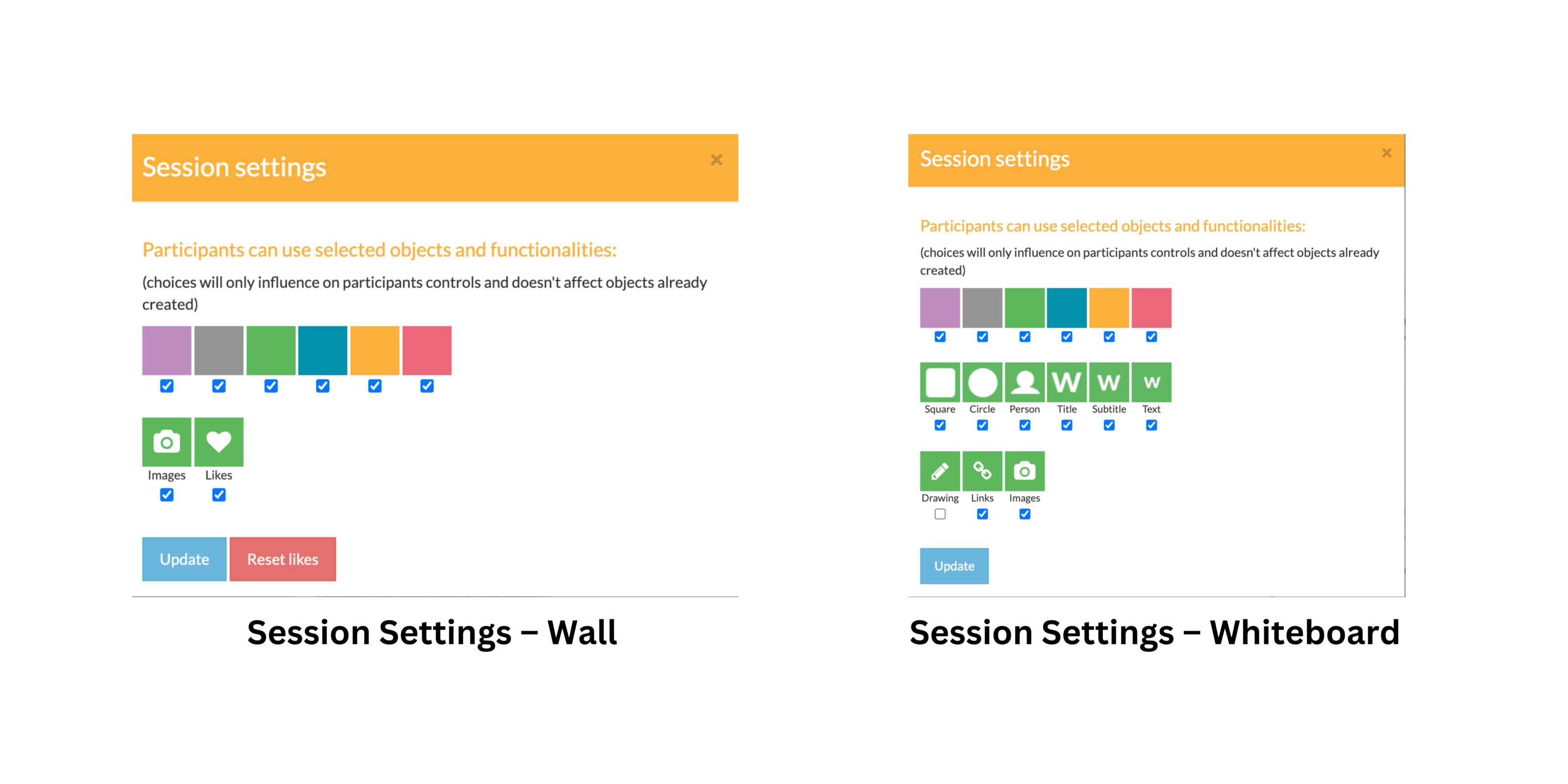
Task: Click the purple color swatch in Wall settings
Action: tap(166, 350)
